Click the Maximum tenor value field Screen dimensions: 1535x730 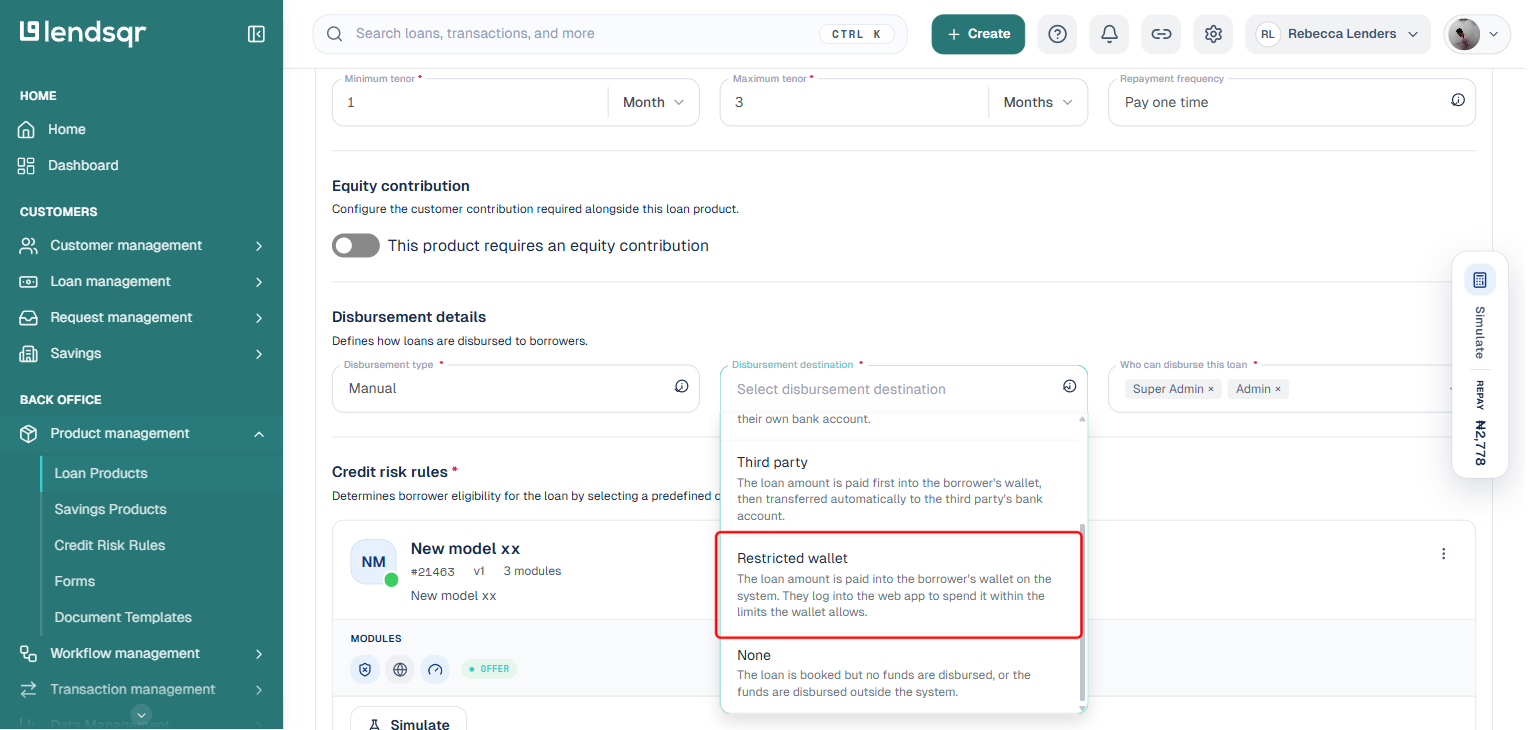coord(855,102)
